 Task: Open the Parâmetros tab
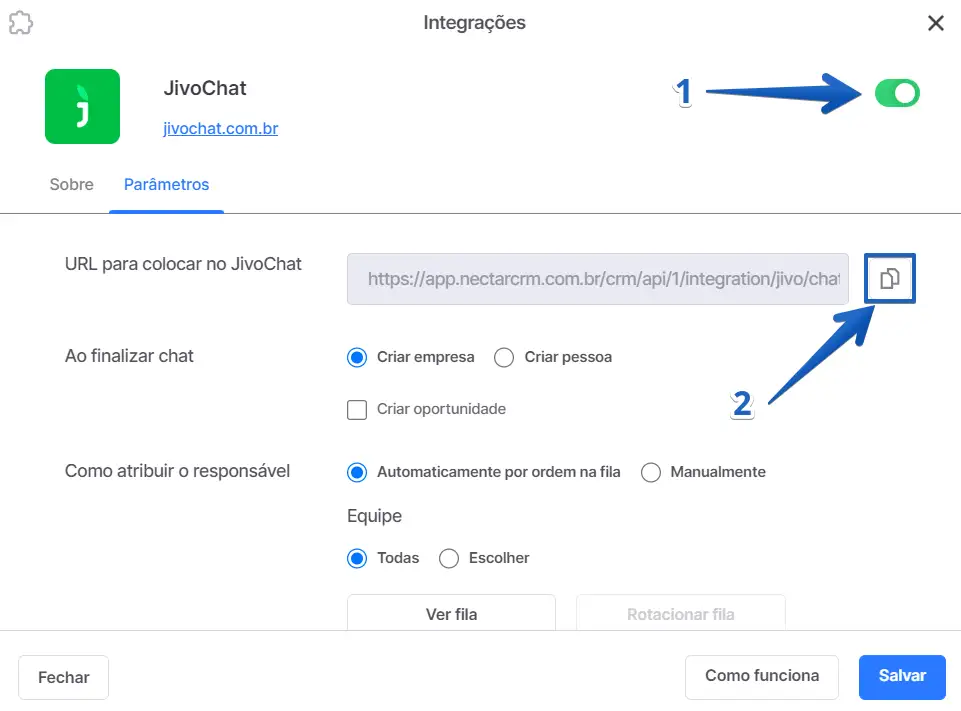click(166, 185)
